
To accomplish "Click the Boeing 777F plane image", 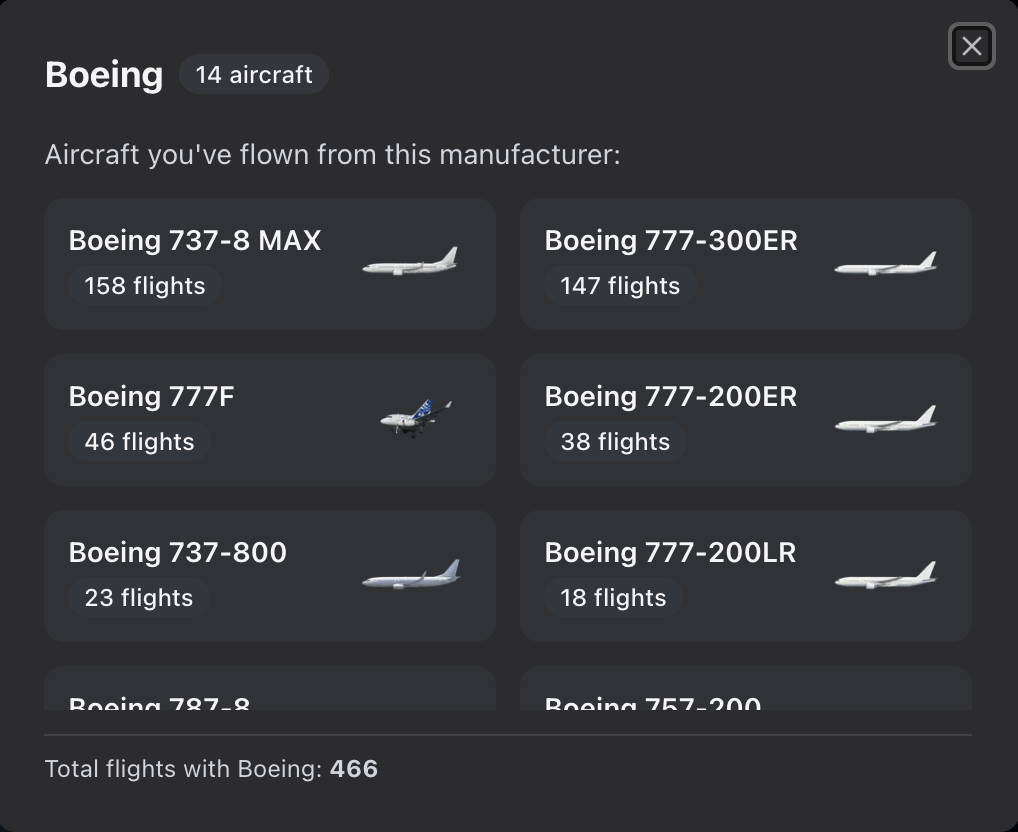I will click(416, 418).
